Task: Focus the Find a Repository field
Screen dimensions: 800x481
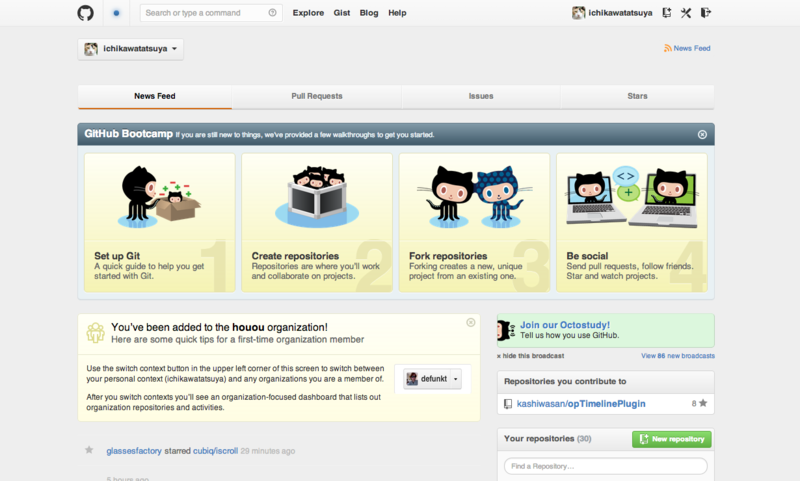Action: (606, 466)
